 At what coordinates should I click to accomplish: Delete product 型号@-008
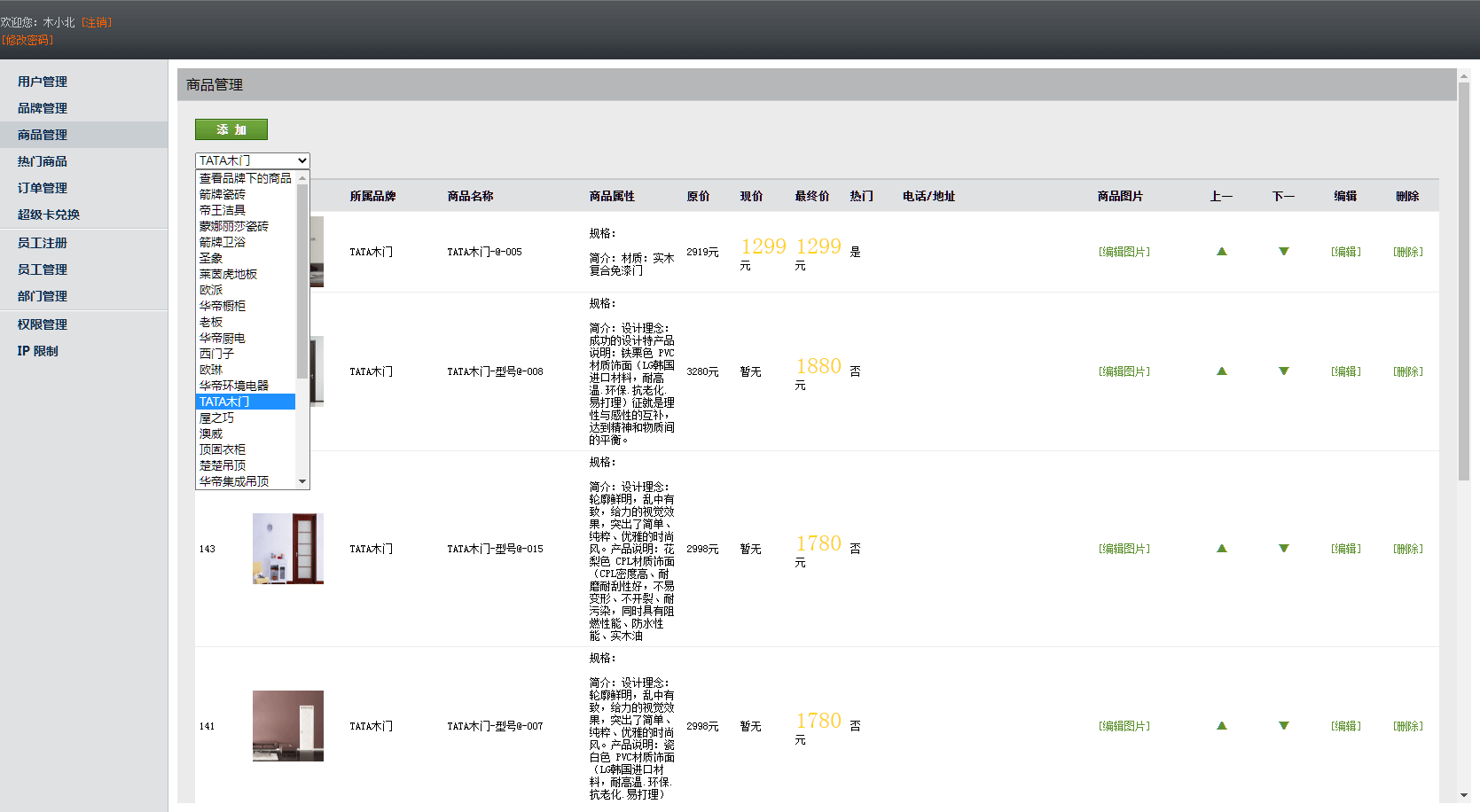pyautogui.click(x=1407, y=371)
